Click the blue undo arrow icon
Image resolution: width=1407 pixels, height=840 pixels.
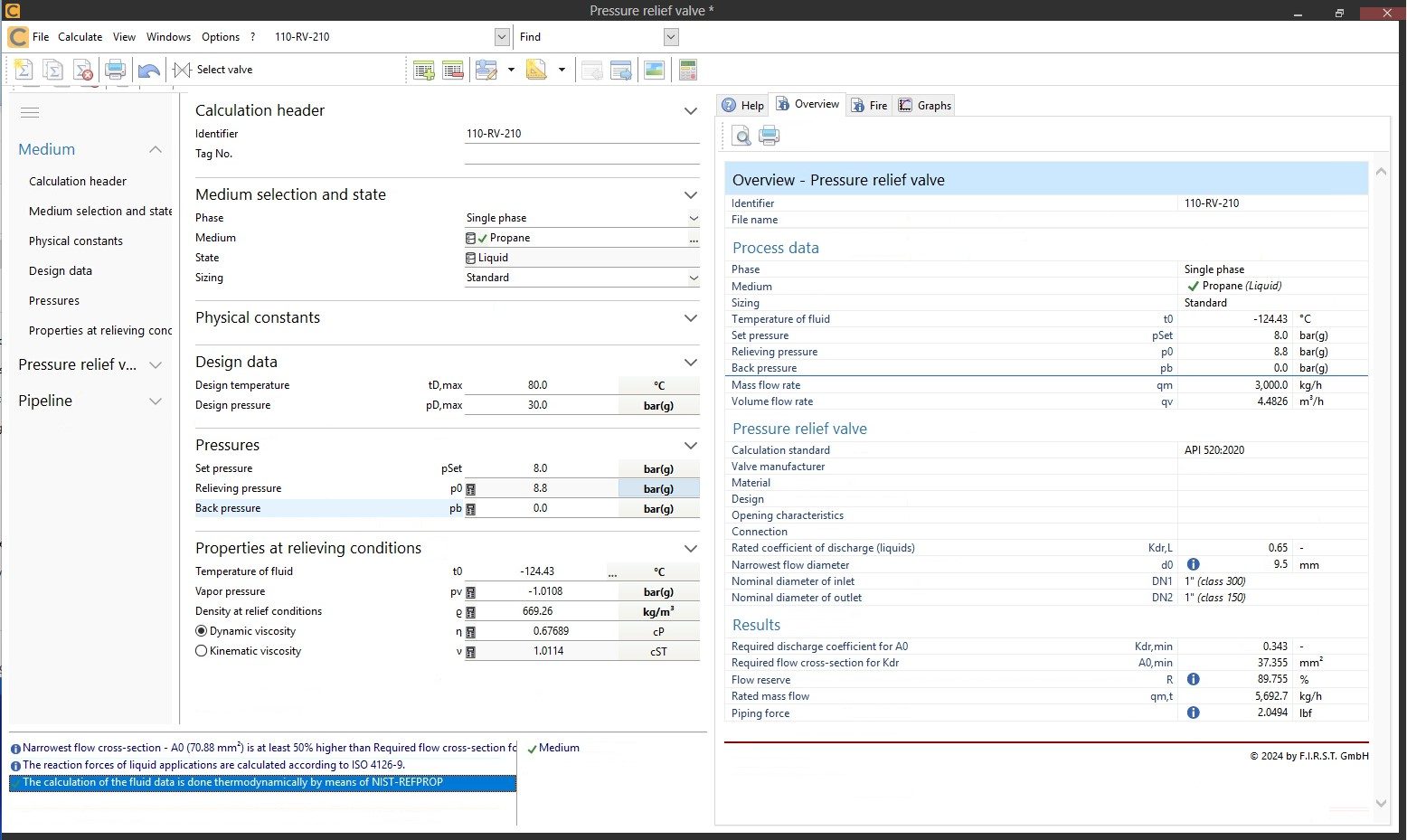[x=149, y=71]
